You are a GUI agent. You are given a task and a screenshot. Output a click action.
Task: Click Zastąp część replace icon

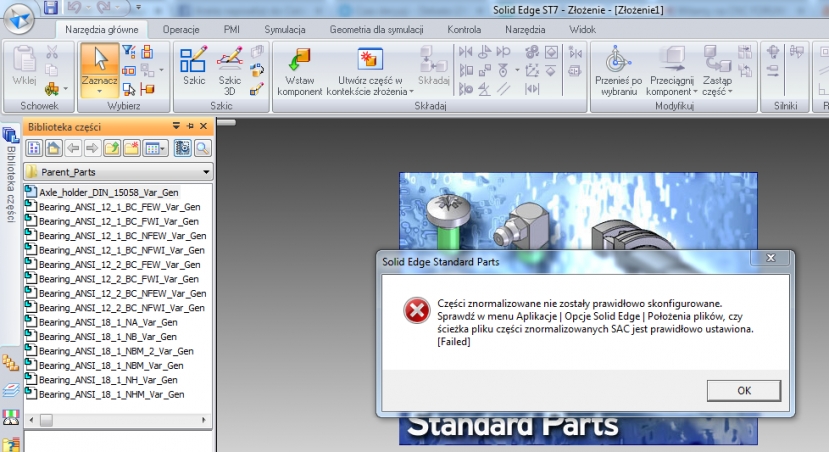coord(717,59)
